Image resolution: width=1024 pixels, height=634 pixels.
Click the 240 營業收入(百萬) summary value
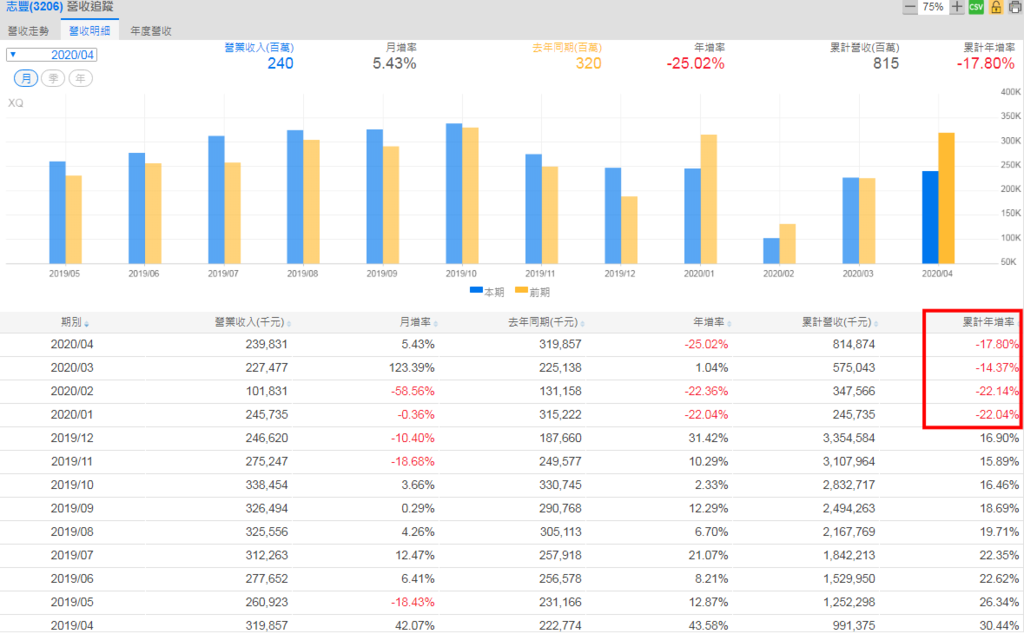point(280,63)
